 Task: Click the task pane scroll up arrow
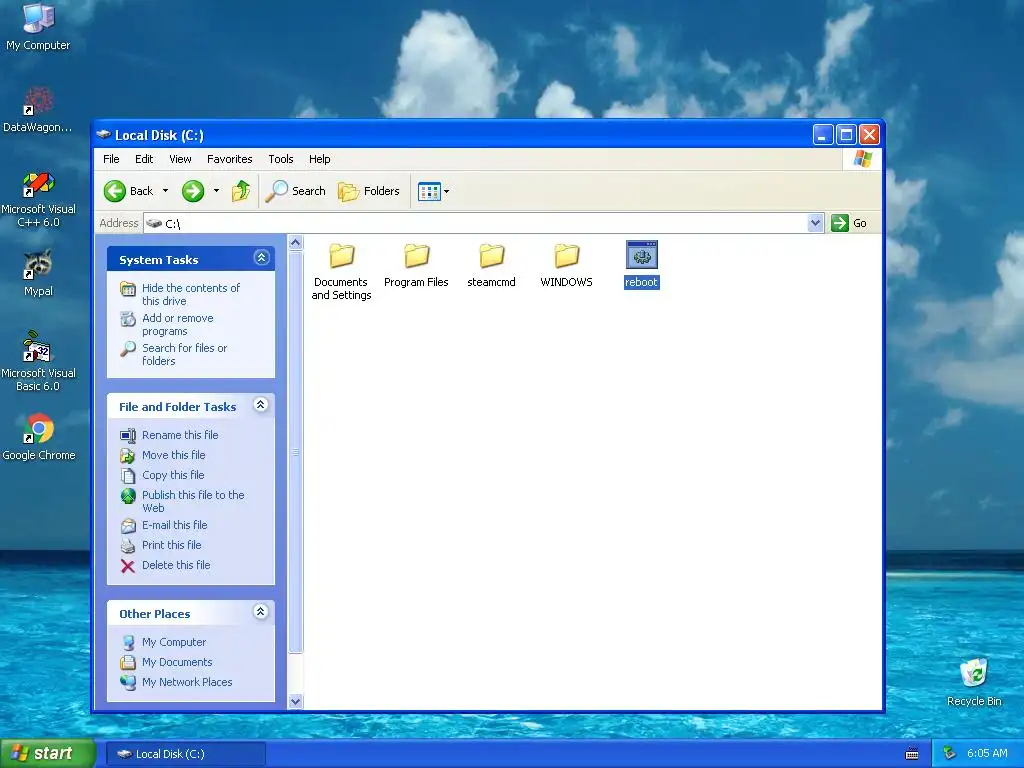[295, 243]
